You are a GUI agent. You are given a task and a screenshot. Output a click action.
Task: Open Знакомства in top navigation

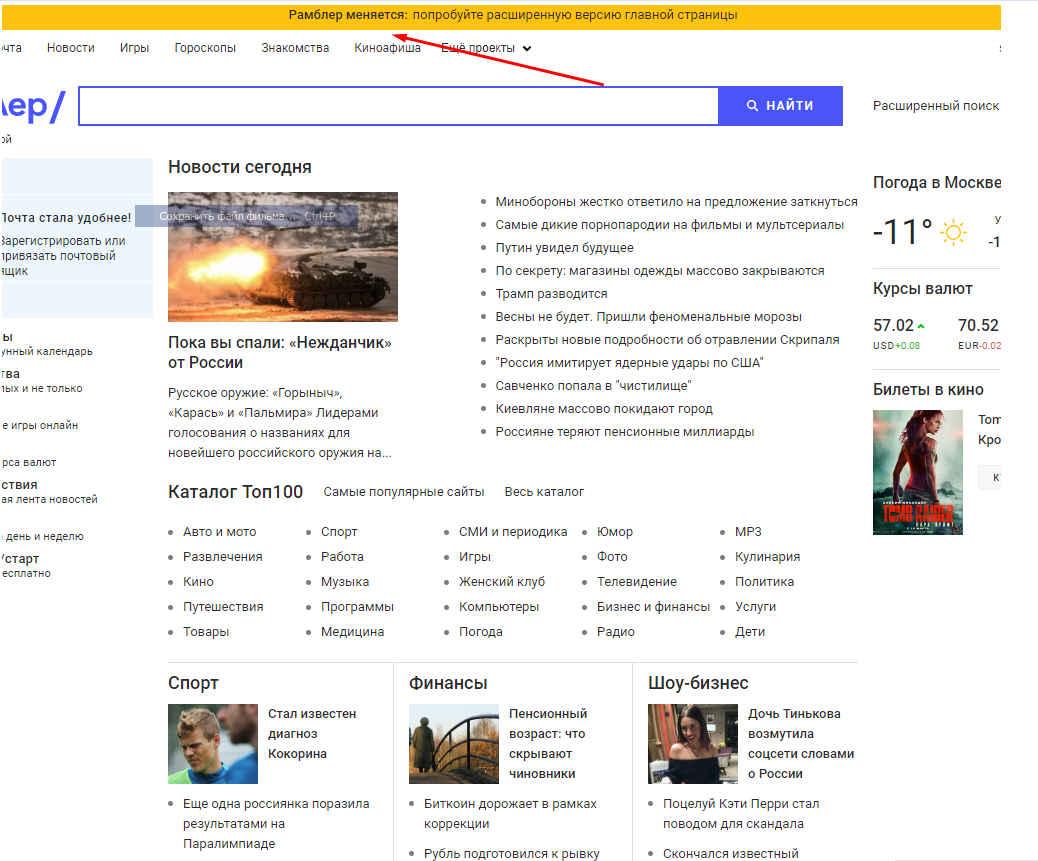[295, 48]
